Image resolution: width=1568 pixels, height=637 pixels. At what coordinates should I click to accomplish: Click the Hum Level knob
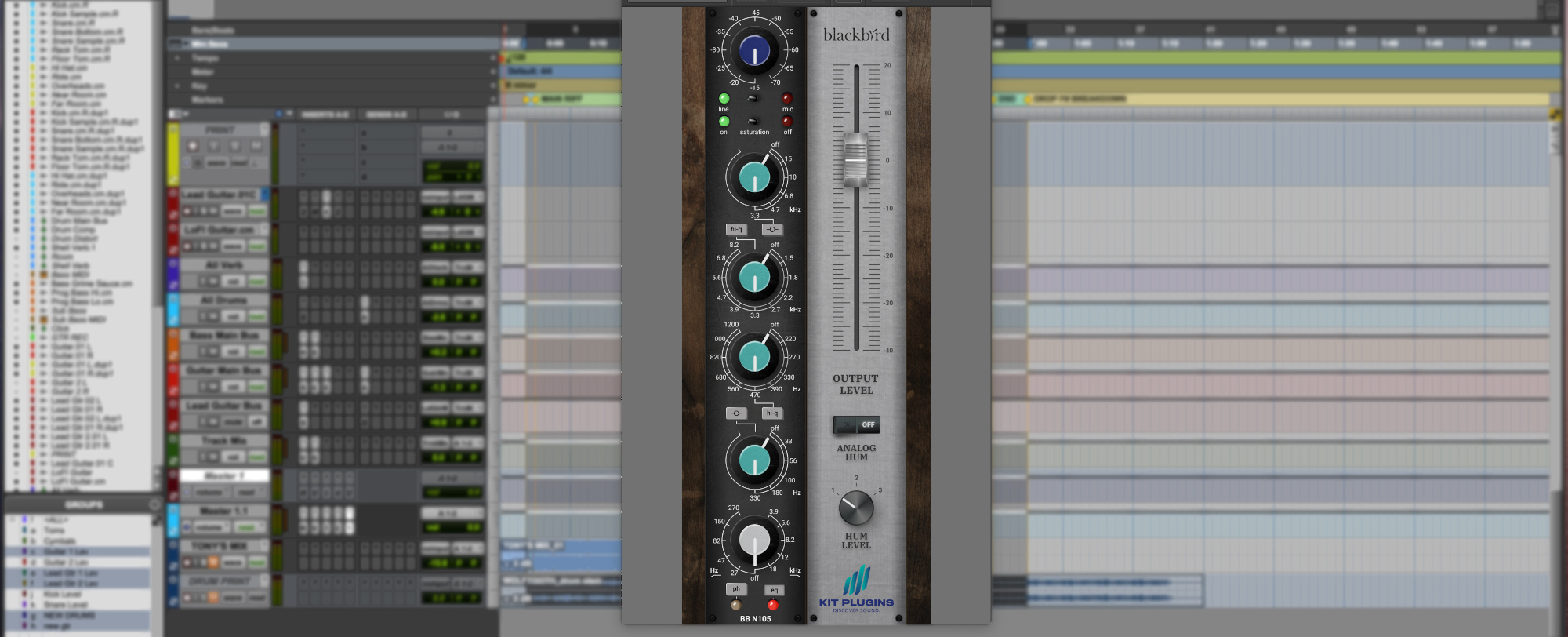[856, 508]
